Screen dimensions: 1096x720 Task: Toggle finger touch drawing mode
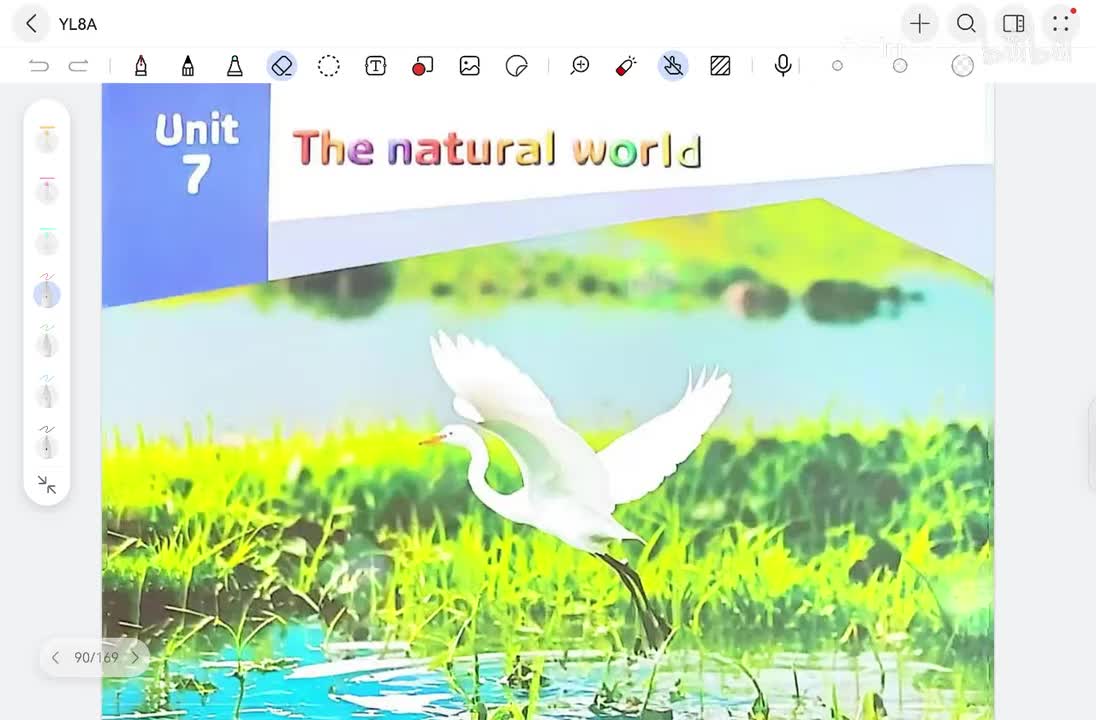tap(672, 66)
